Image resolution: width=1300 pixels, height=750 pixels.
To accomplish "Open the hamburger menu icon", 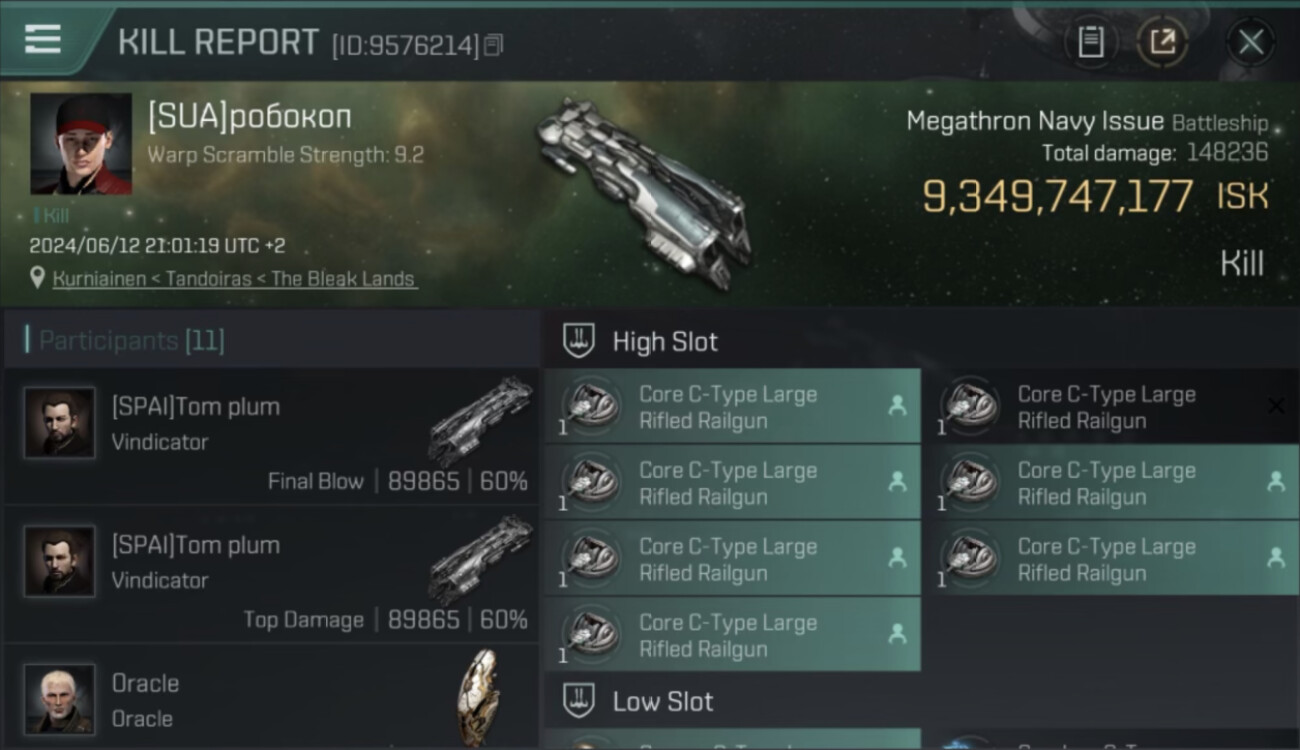I will [42, 38].
